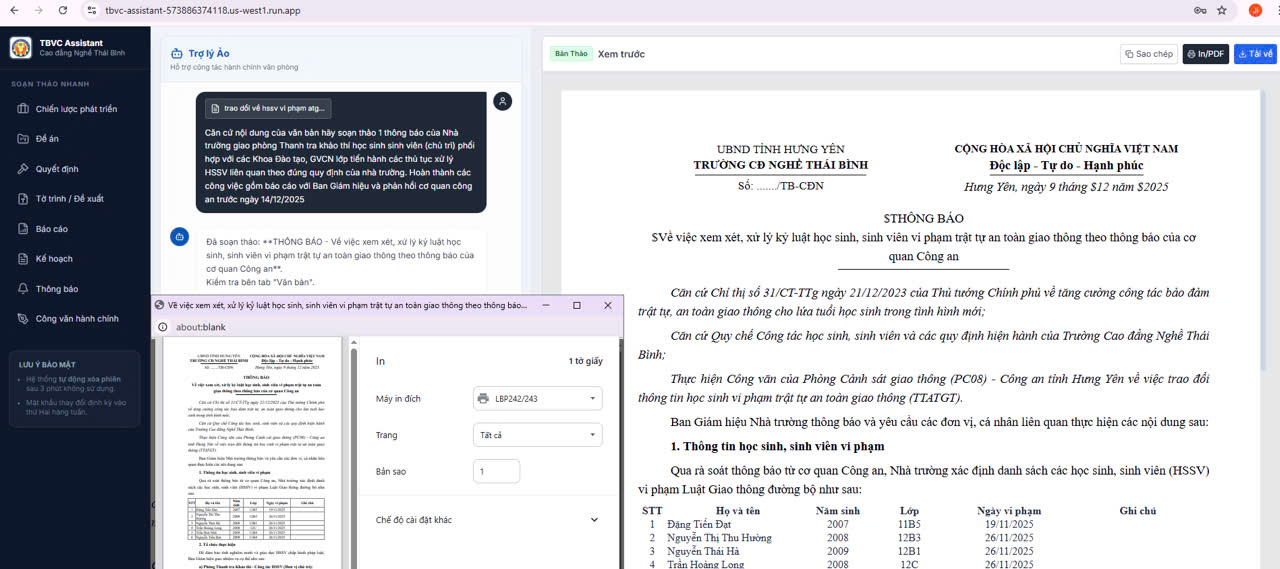Click the browser reload icon

click(63, 10)
